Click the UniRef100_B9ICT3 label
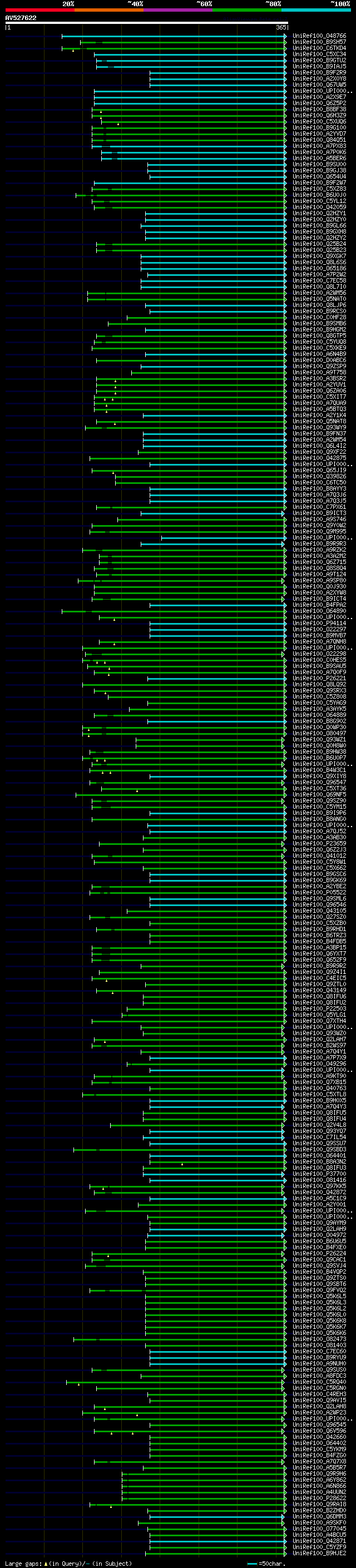Screen dimensions: 356x1568 coord(319,513)
